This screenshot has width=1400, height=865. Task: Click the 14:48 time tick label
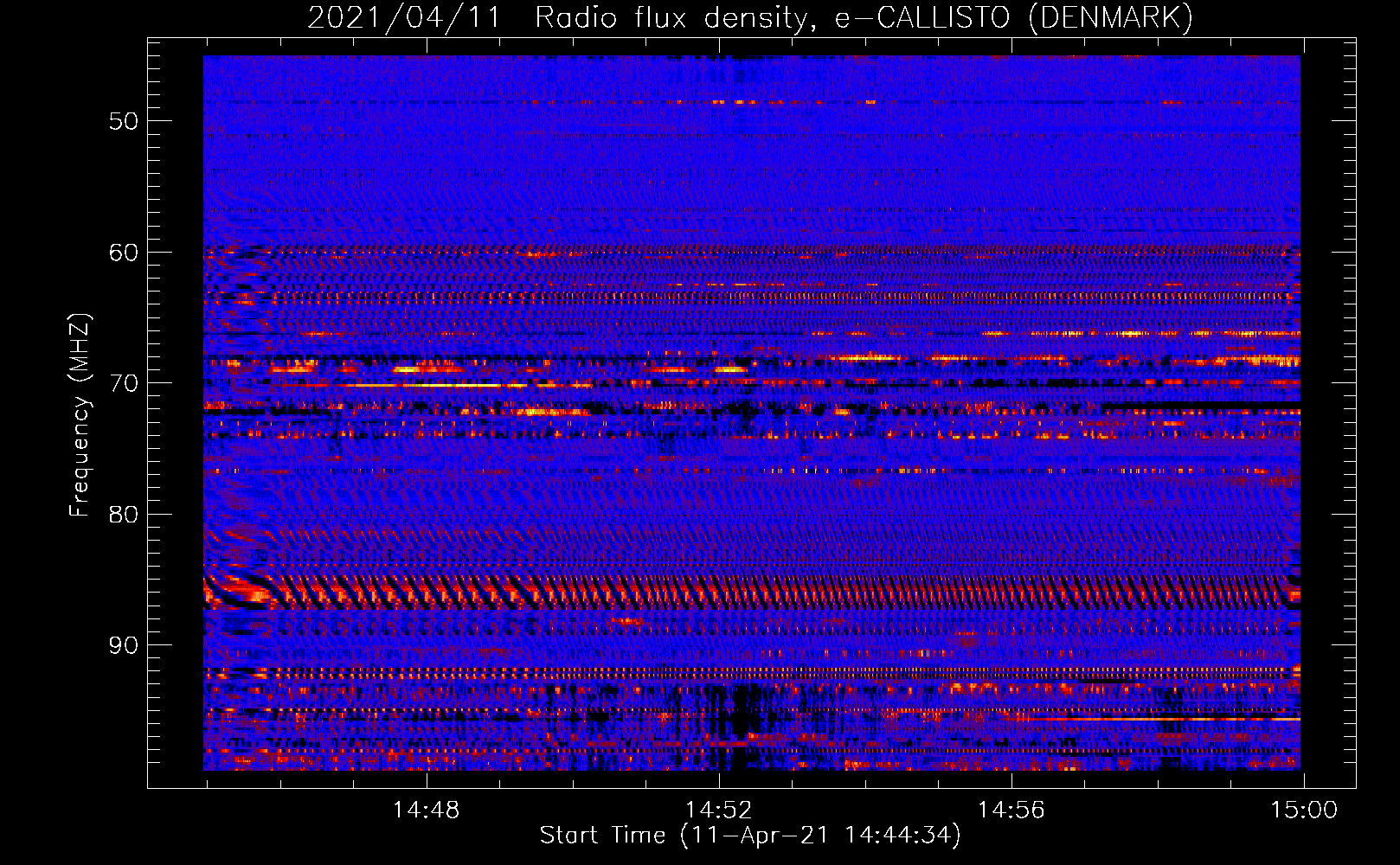click(427, 811)
